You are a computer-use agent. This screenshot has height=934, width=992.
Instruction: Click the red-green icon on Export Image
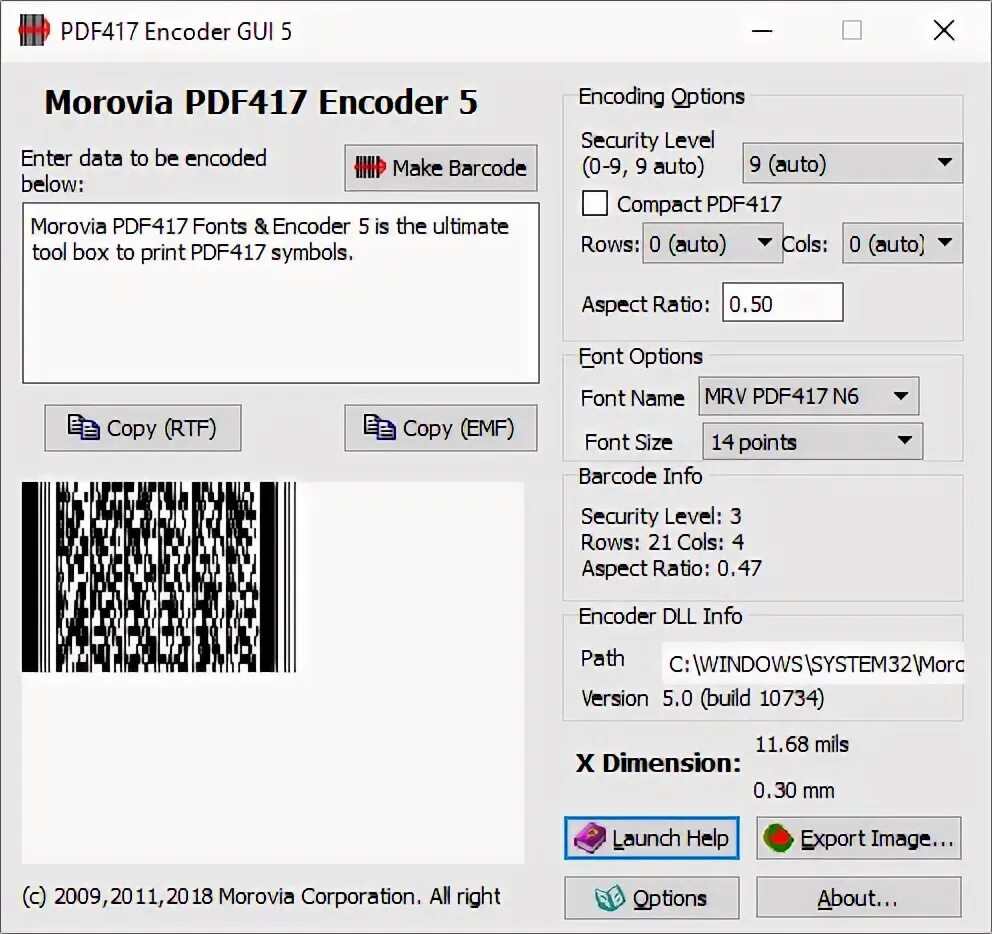pyautogui.click(x=778, y=838)
